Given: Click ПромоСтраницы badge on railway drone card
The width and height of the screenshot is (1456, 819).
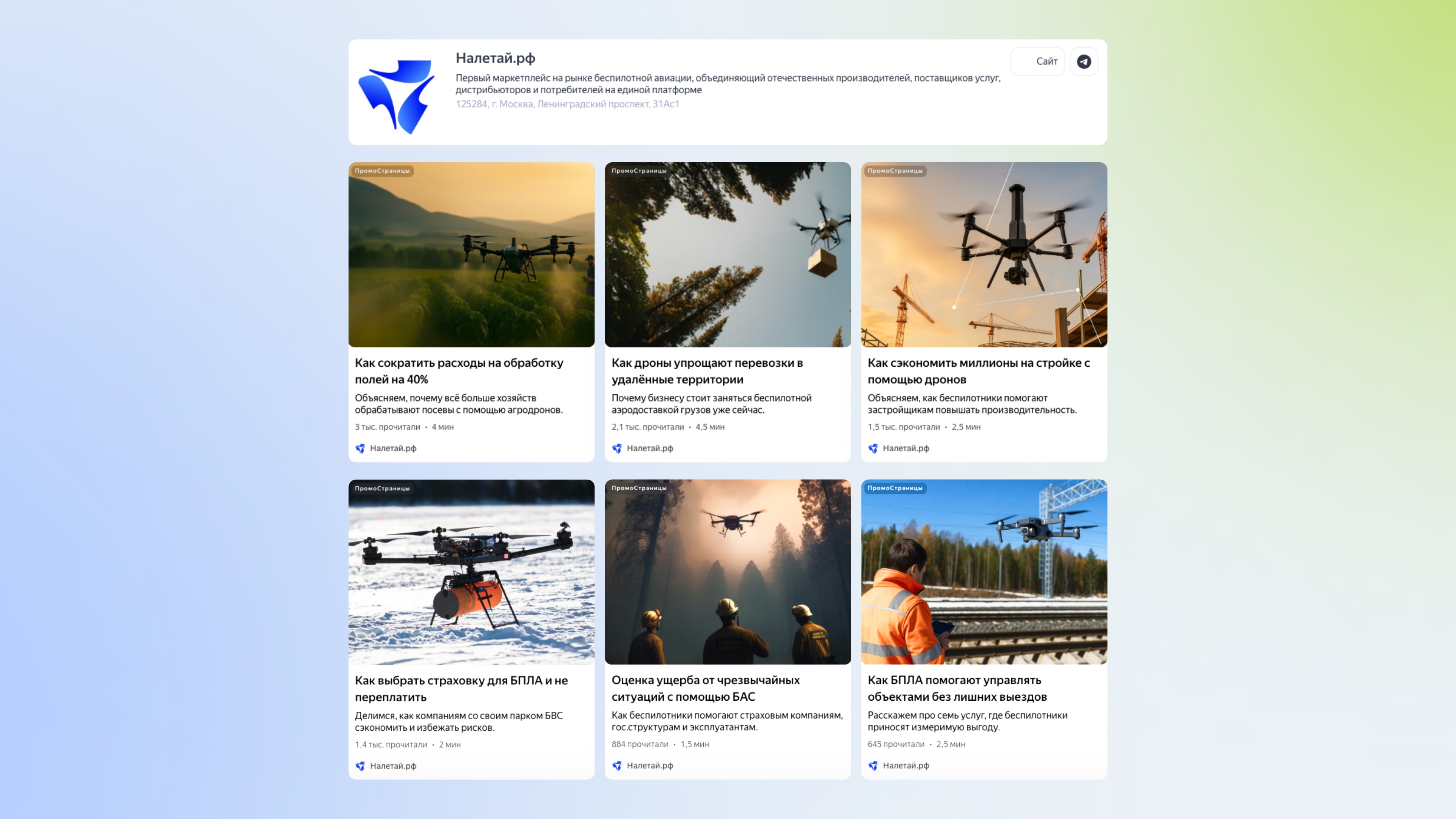Looking at the screenshot, I should pyautogui.click(x=895, y=488).
